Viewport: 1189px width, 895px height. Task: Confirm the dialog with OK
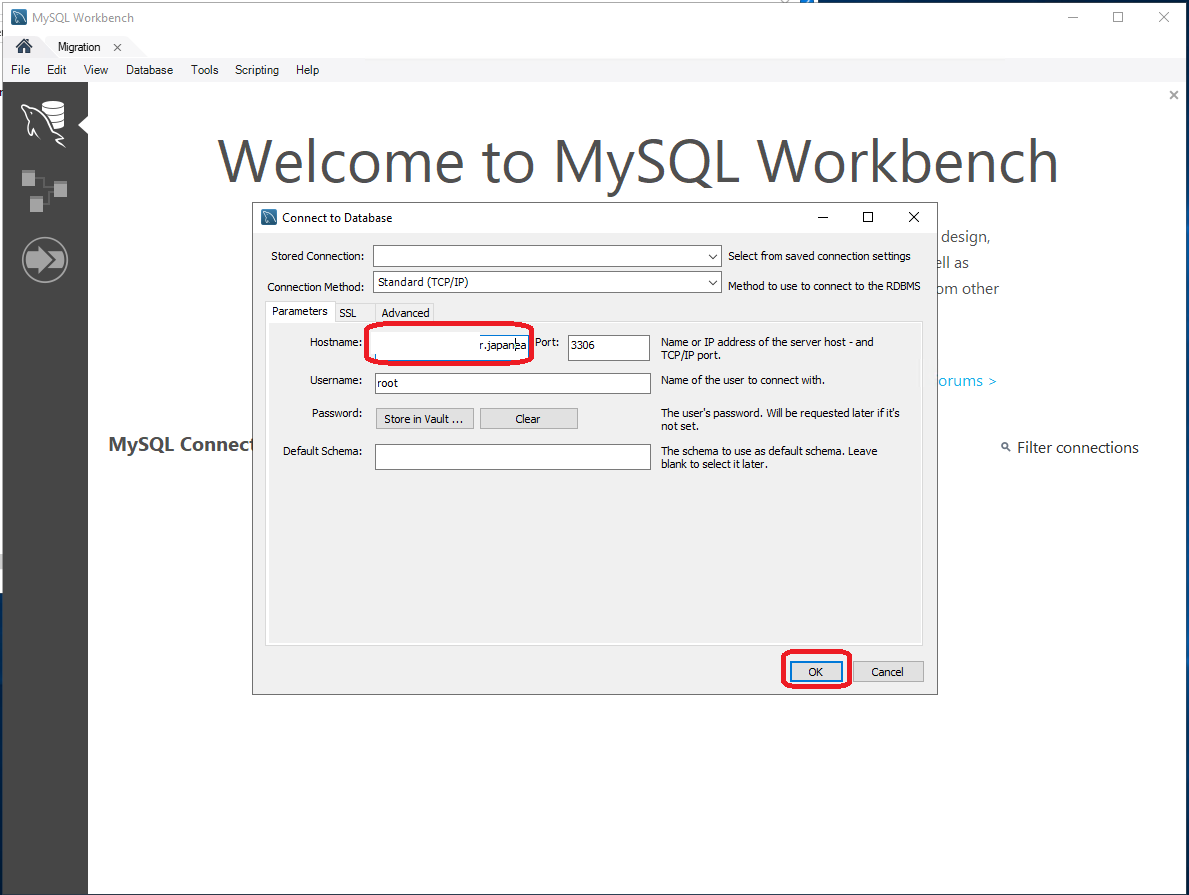pos(815,672)
